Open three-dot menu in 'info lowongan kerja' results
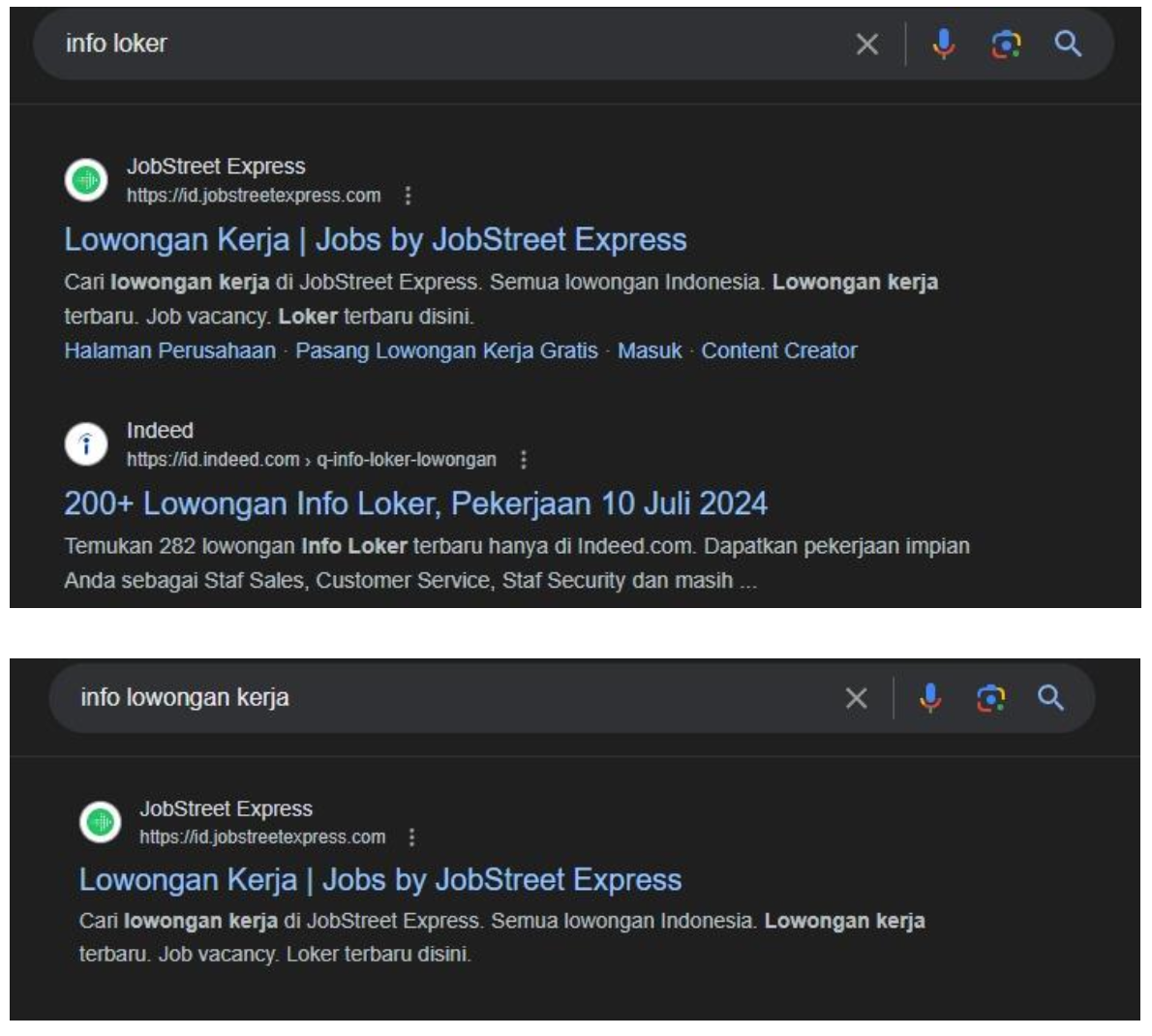1152x1036 pixels. 412,837
